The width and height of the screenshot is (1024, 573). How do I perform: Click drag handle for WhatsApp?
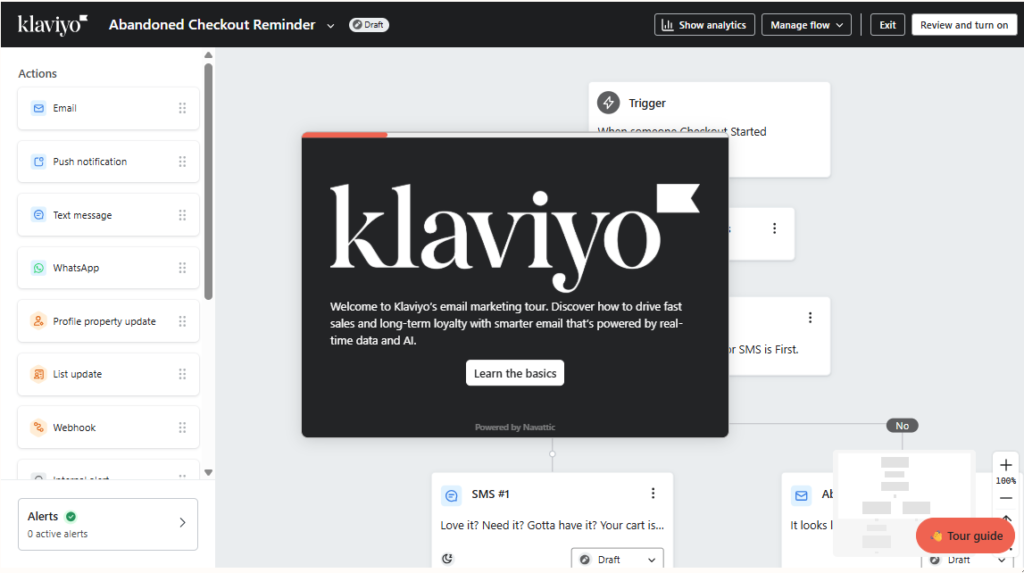182,268
